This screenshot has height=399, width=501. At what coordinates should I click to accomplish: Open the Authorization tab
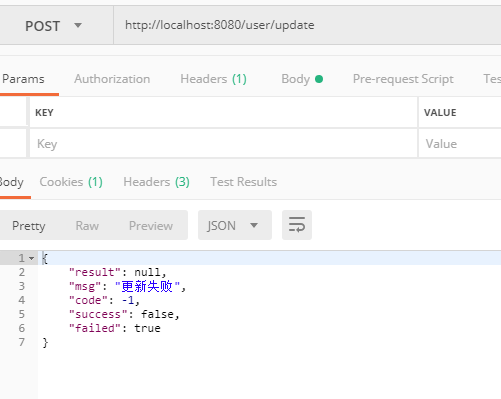pos(112,79)
